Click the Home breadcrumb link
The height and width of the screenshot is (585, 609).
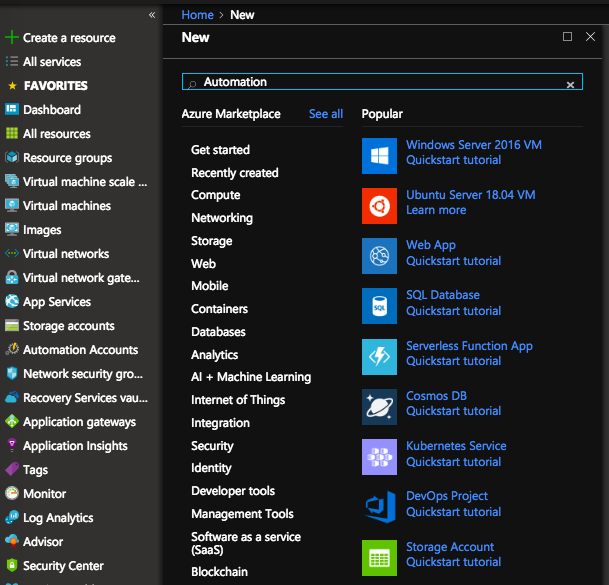click(197, 15)
